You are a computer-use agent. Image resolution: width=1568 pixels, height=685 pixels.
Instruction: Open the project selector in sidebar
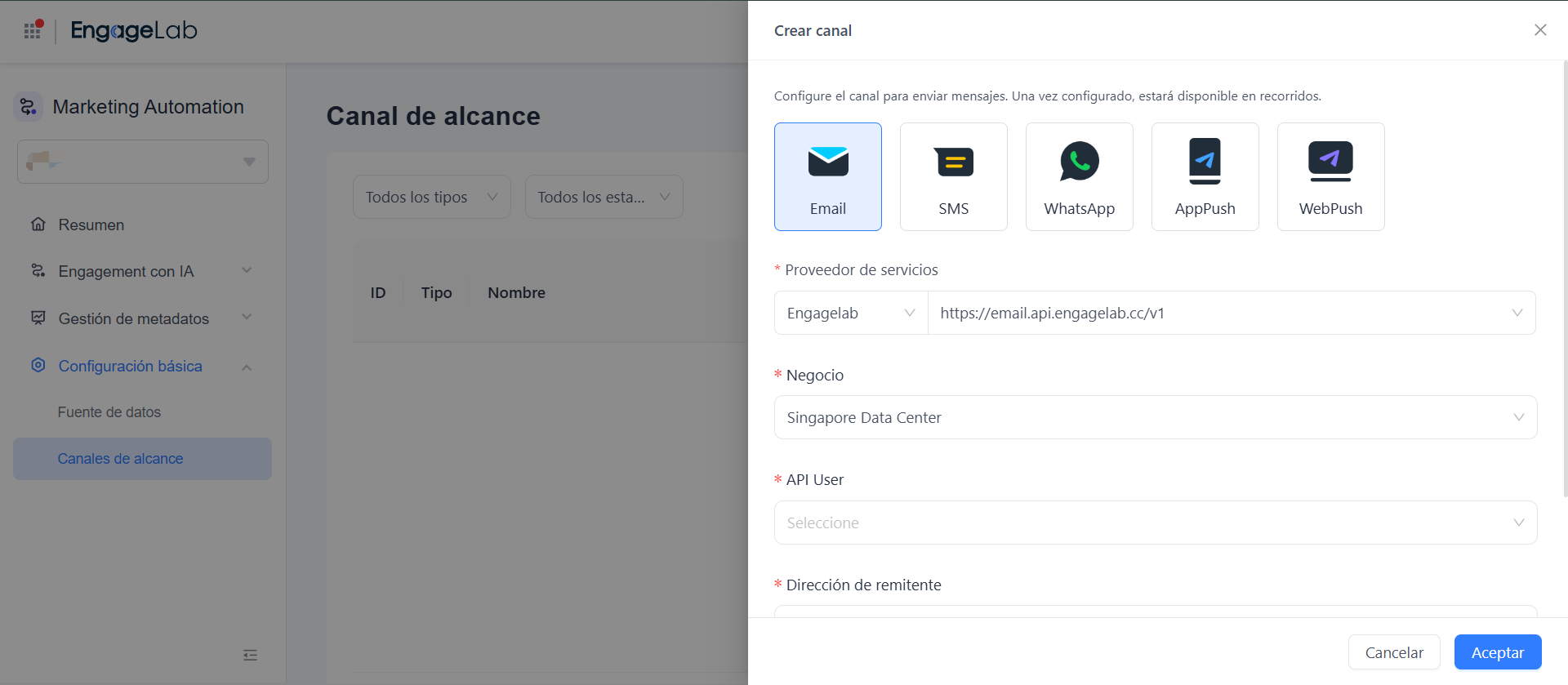(x=143, y=162)
